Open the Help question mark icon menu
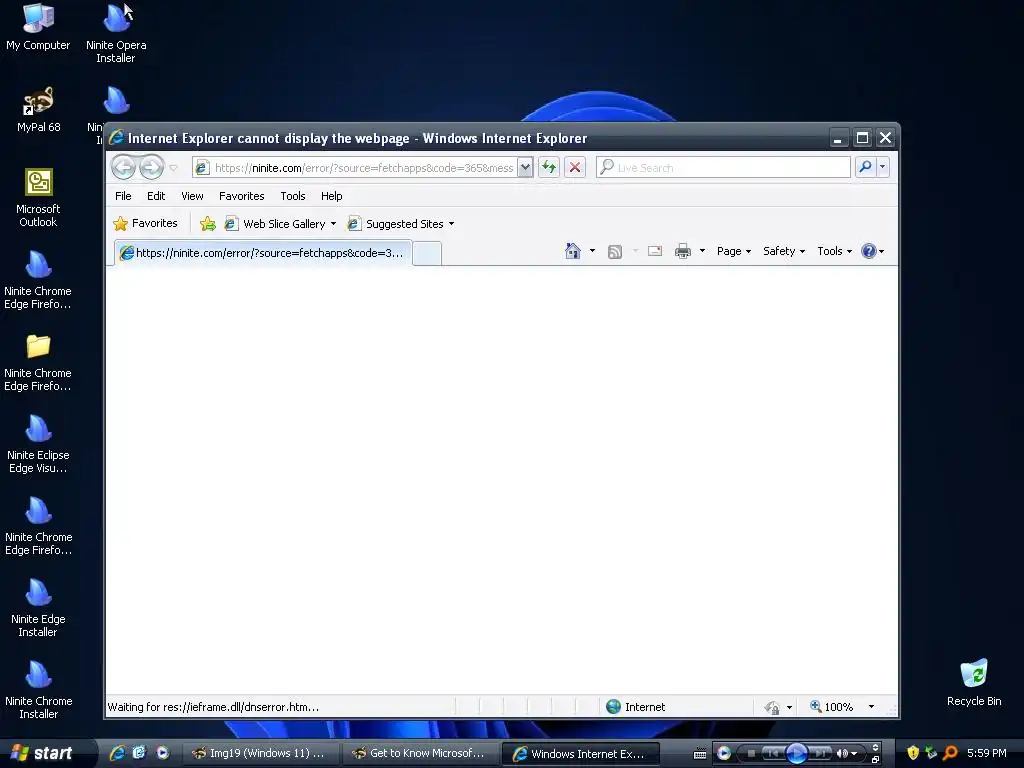This screenshot has height=768, width=1024. (872, 251)
